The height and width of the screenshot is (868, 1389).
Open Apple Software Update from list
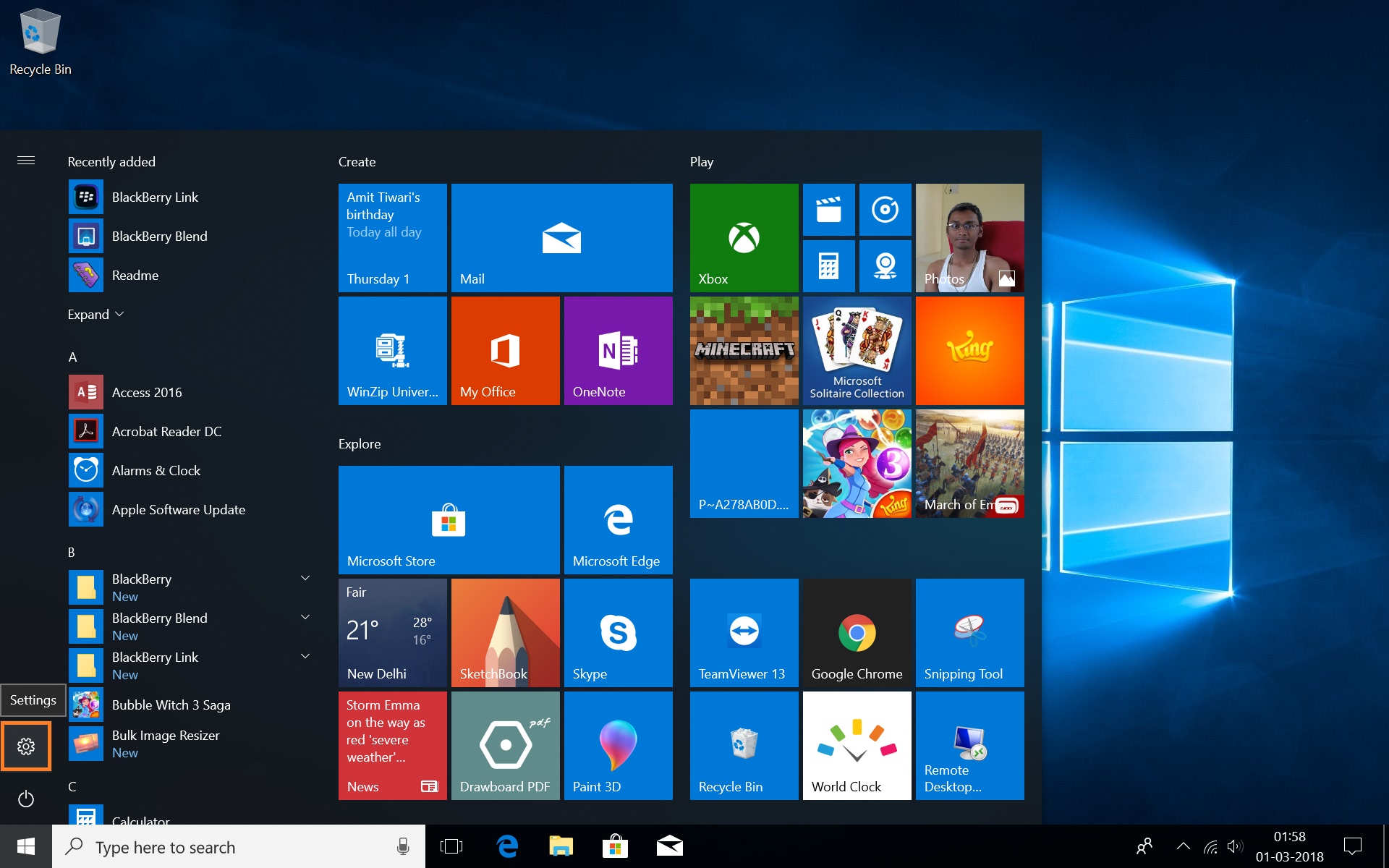[192, 509]
